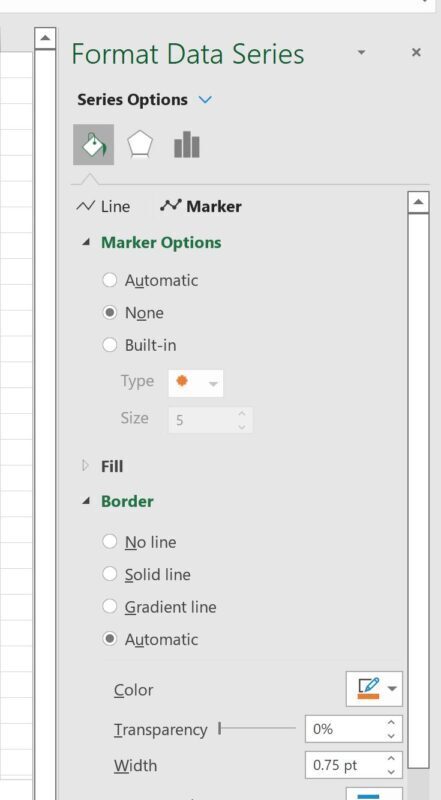Viewport: 441px width, 800px height.
Task: Click the Transparency slider track
Action: 257,729
